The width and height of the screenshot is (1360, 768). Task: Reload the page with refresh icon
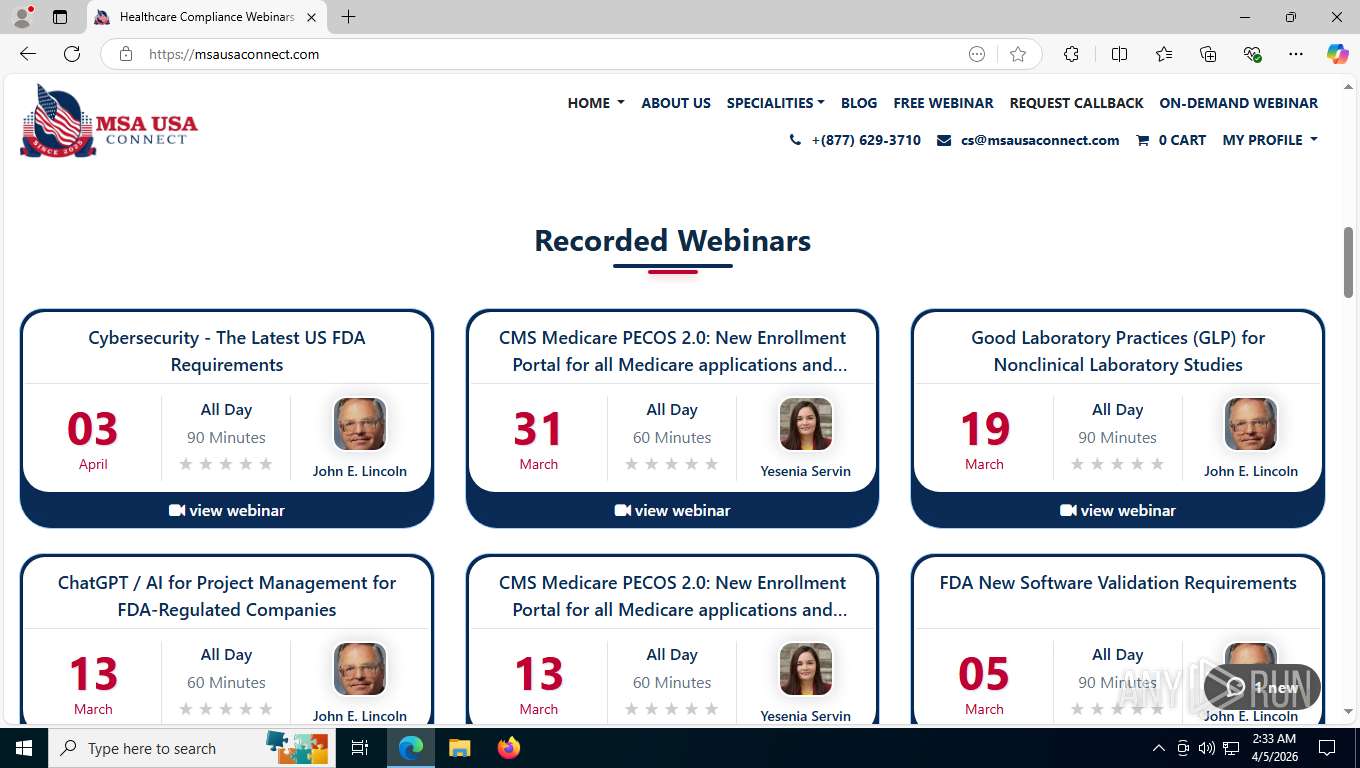click(72, 54)
